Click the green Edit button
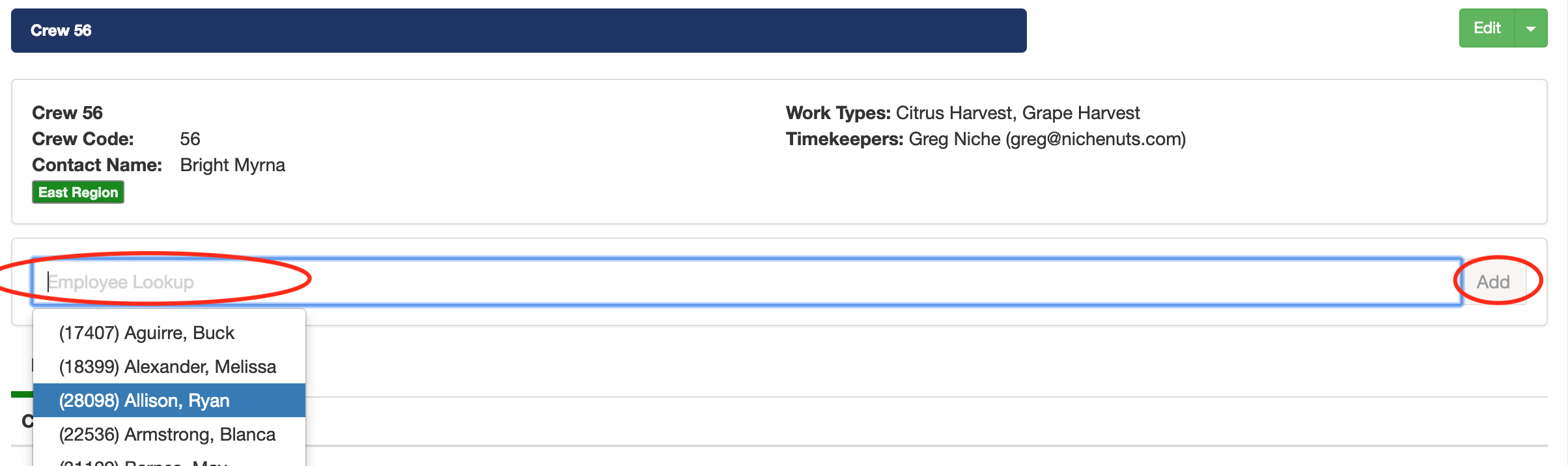 [x=1487, y=28]
